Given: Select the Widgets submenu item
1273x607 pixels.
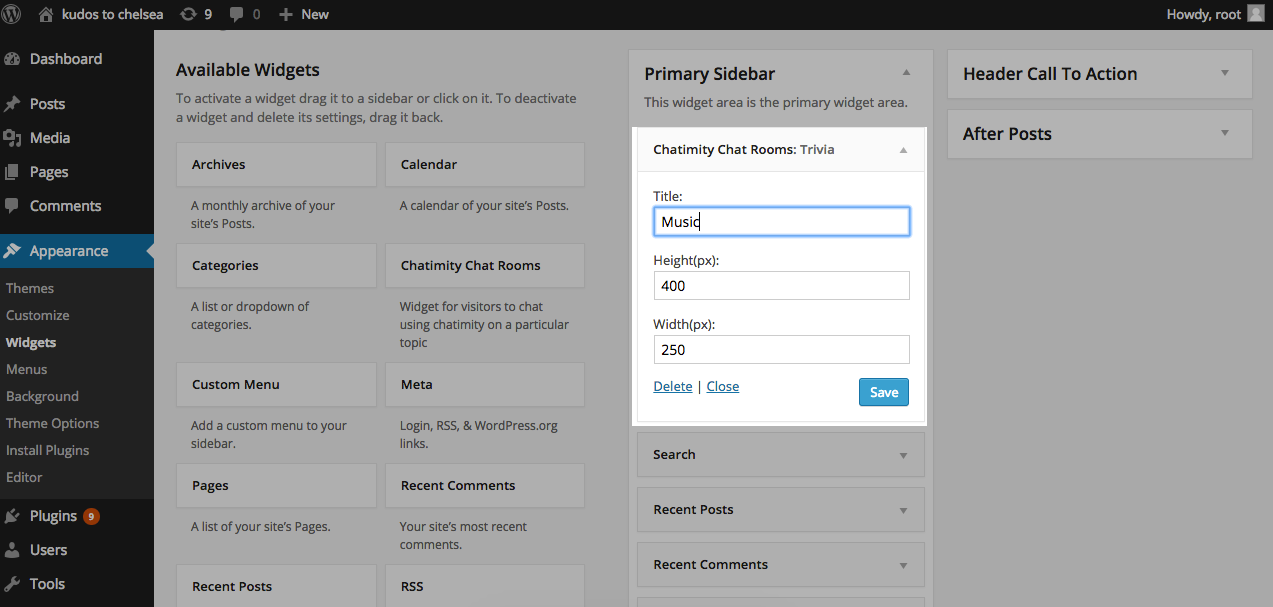Looking at the screenshot, I should [x=31, y=342].
